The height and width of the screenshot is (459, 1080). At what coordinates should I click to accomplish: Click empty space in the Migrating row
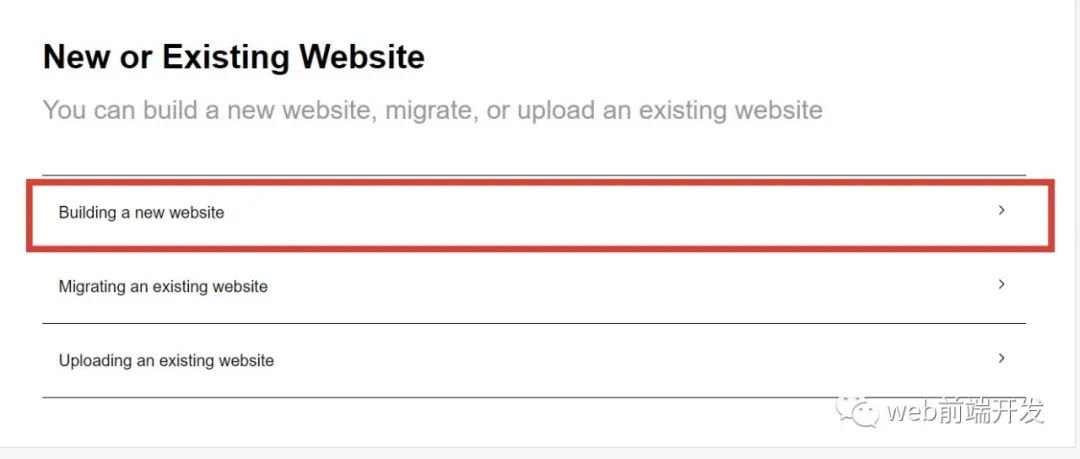[x=600, y=286]
